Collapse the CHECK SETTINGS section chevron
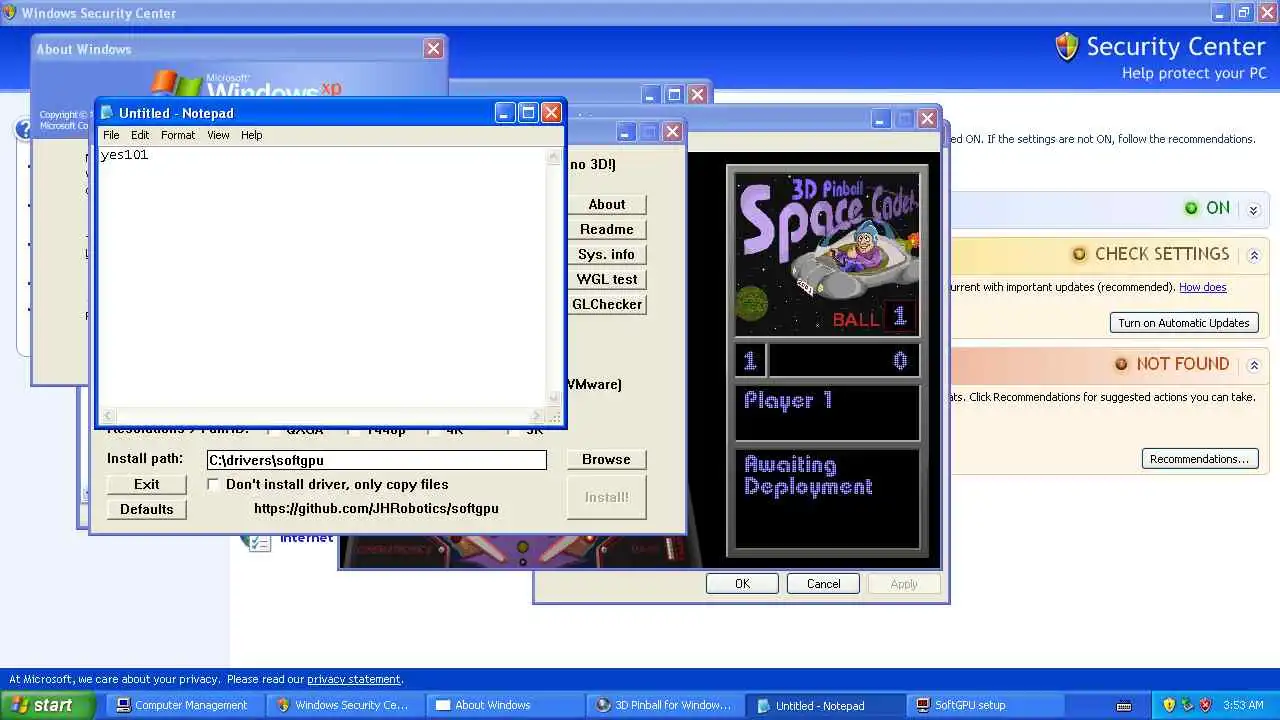Viewport: 1280px width, 720px height. (1253, 255)
